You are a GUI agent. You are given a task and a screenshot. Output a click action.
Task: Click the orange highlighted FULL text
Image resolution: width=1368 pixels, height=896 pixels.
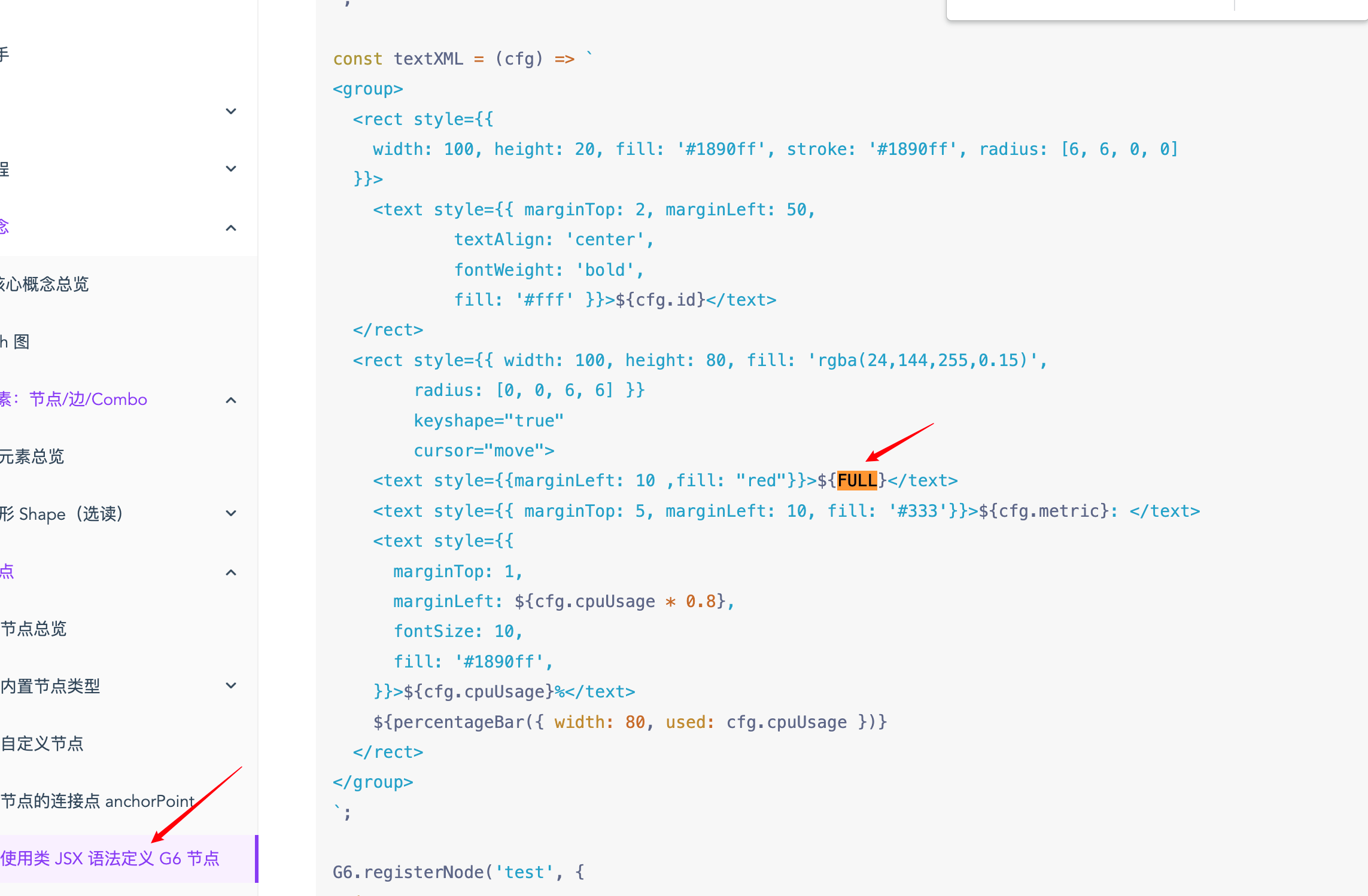[x=857, y=480]
